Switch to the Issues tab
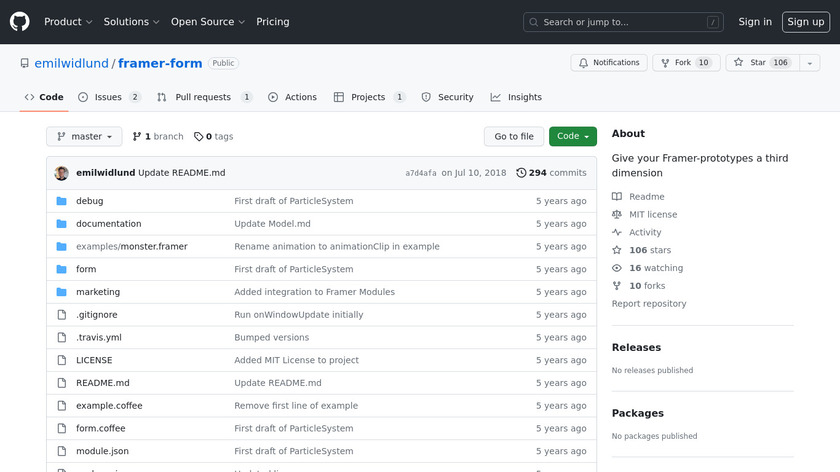Screen dimensions: 840x472 108,97
